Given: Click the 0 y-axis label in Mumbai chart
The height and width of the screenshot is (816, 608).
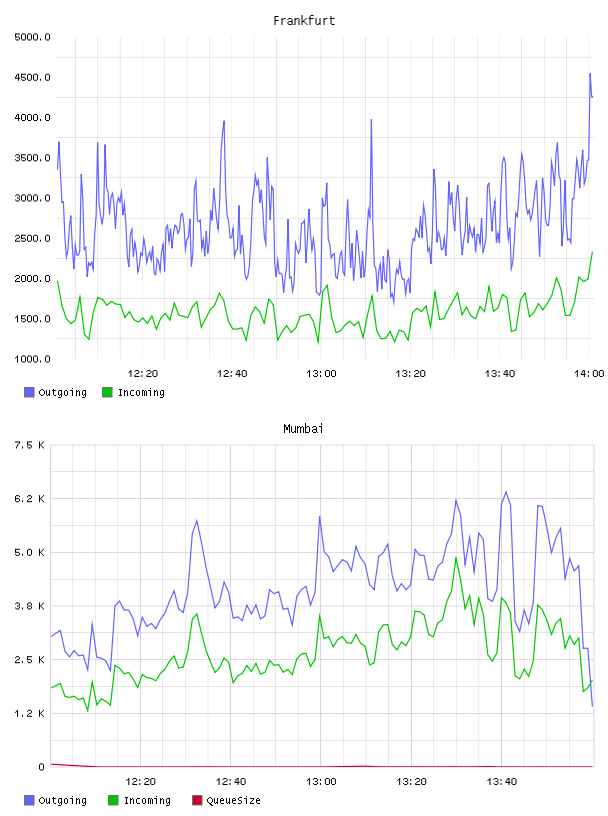Looking at the screenshot, I should [41, 767].
